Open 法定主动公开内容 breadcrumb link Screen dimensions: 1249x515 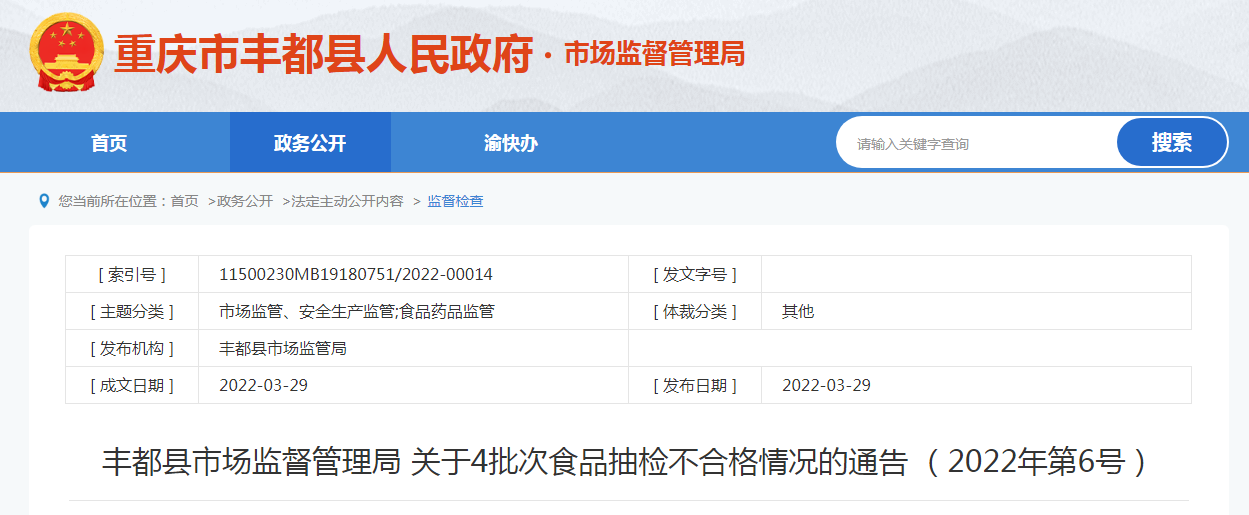point(347,201)
